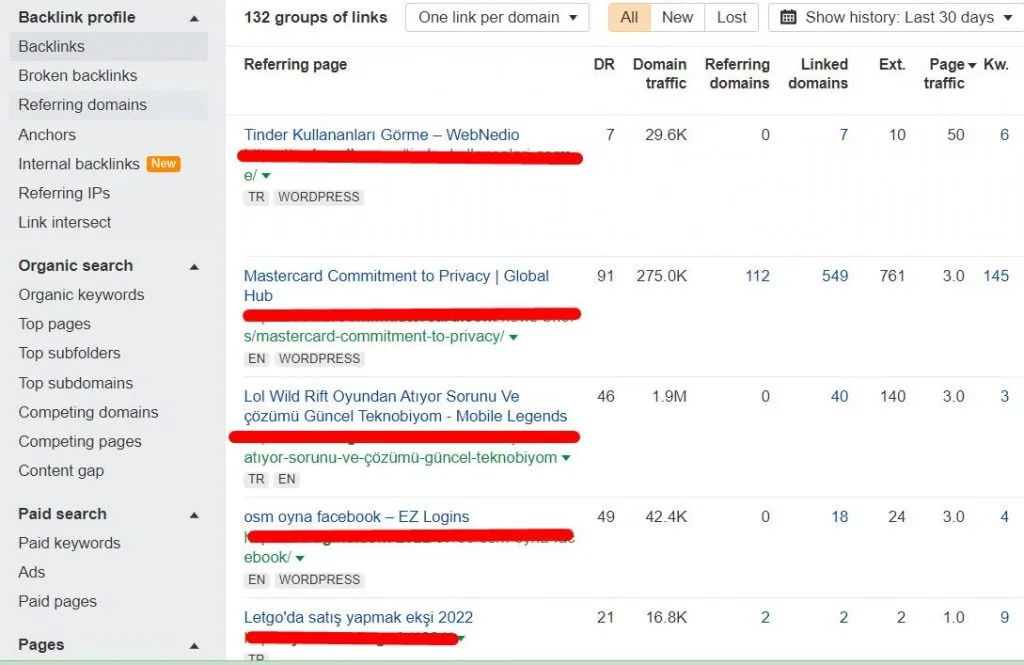The width and height of the screenshot is (1024, 665).
Task: Expand URL arrow after ebook/ in osm oyna row
Action: point(300,558)
